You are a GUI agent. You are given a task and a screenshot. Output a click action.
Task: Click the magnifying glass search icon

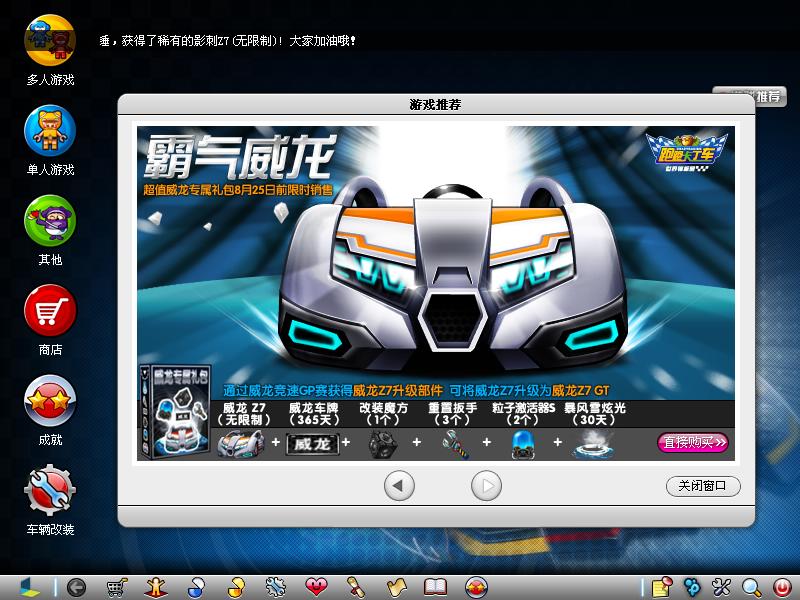pyautogui.click(x=752, y=588)
